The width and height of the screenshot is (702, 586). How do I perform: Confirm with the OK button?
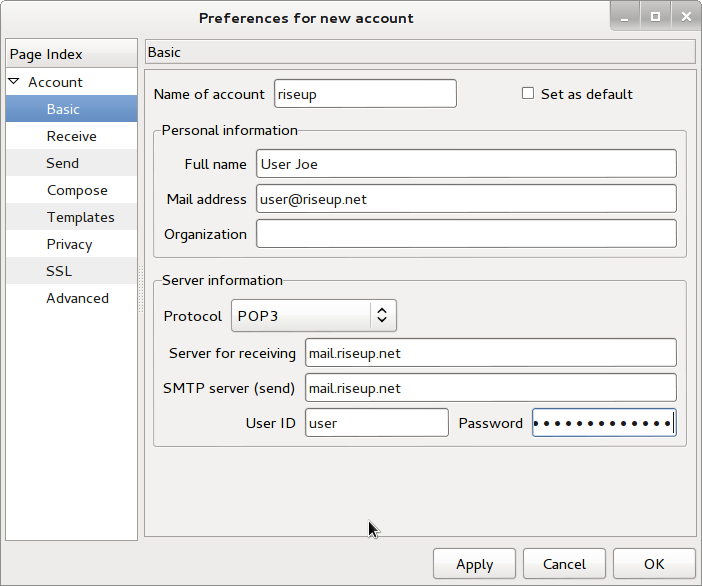coord(654,564)
